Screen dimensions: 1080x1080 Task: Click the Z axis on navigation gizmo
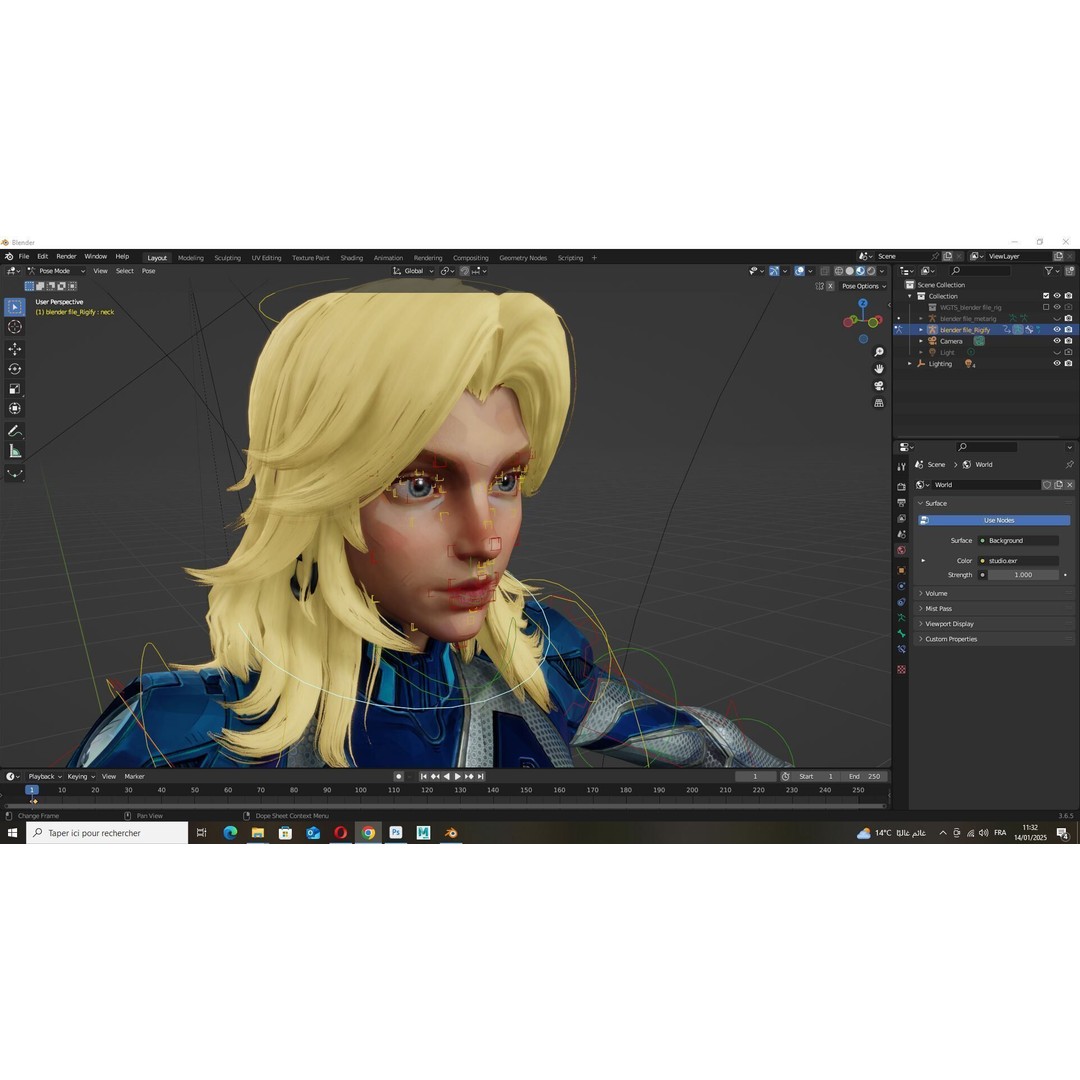click(x=863, y=303)
